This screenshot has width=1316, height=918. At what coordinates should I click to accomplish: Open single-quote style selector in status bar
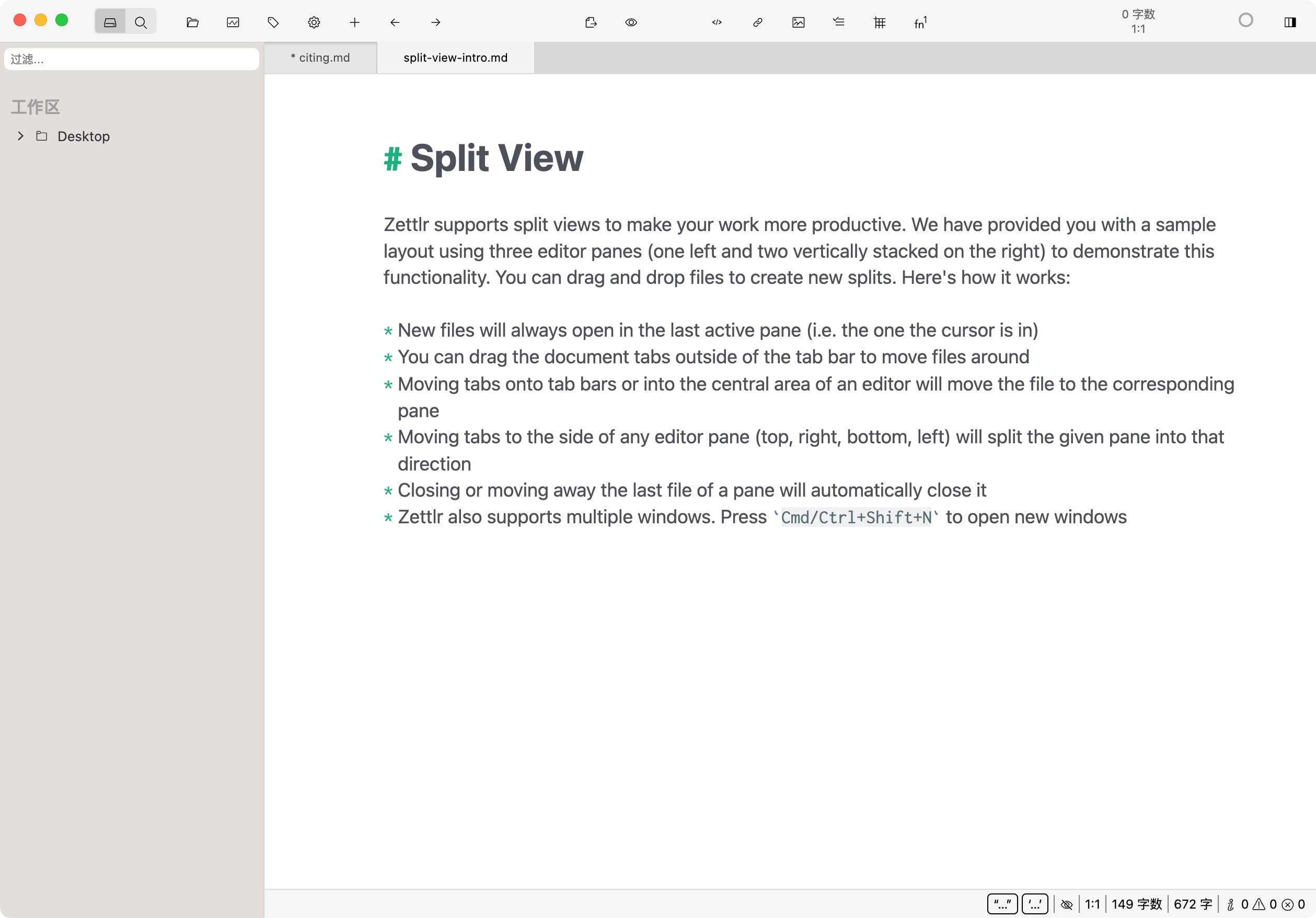point(1035,904)
